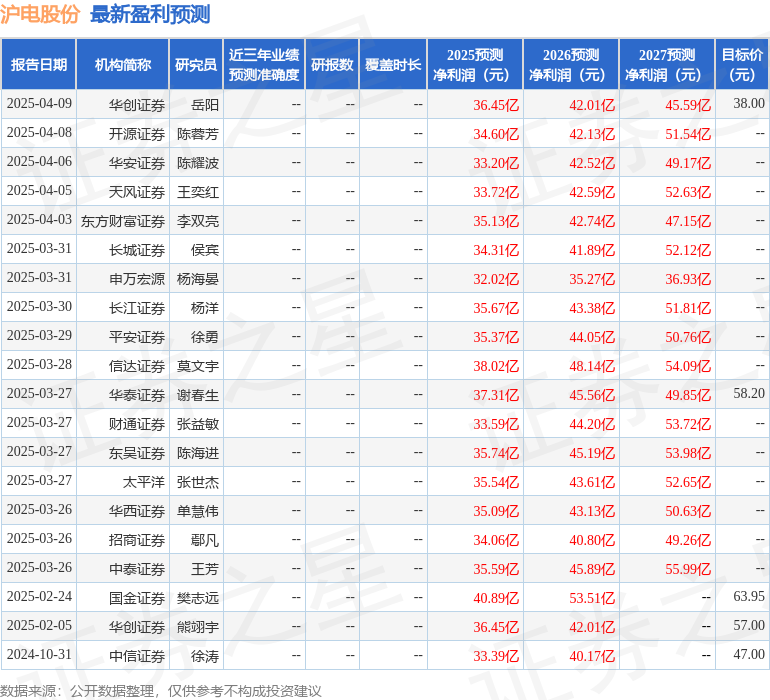Image resolution: width=770 pixels, height=700 pixels.
Task: Click the 40.89亿 forecast value for 国金证券
Action: click(496, 598)
